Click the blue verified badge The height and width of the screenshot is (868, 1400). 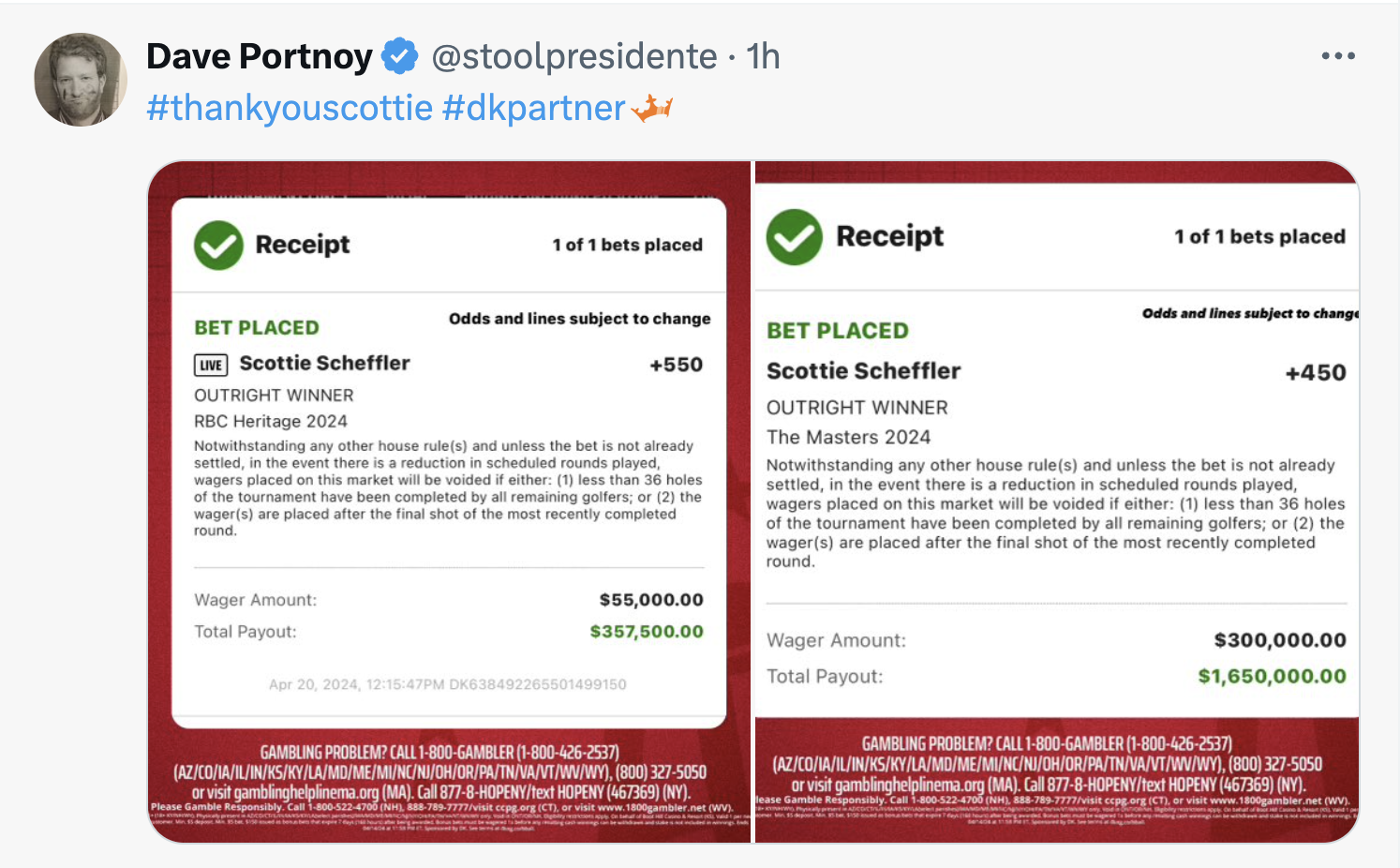click(400, 57)
